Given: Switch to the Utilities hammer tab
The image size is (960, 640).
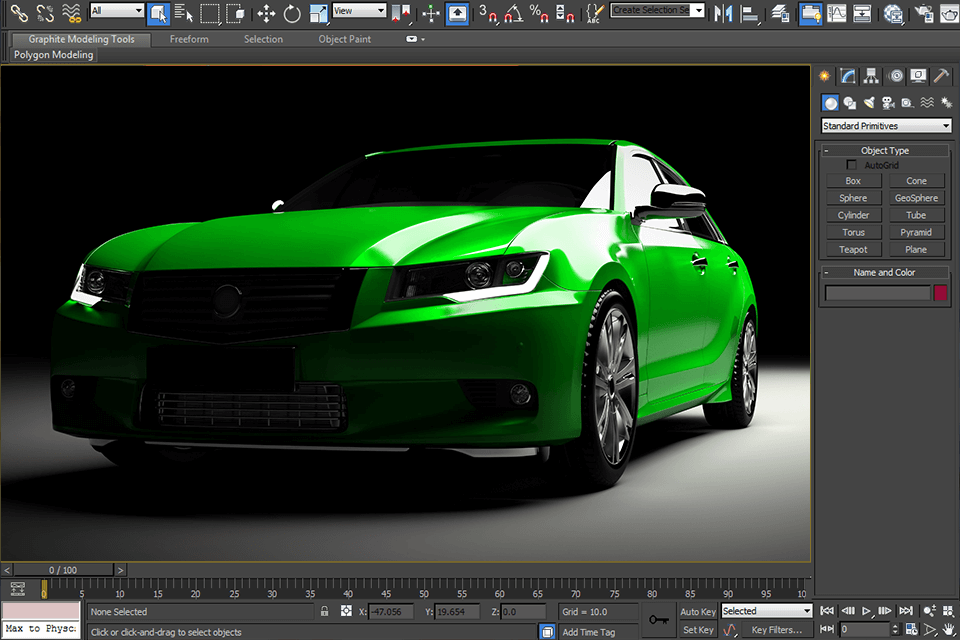Looking at the screenshot, I should coord(941,76).
